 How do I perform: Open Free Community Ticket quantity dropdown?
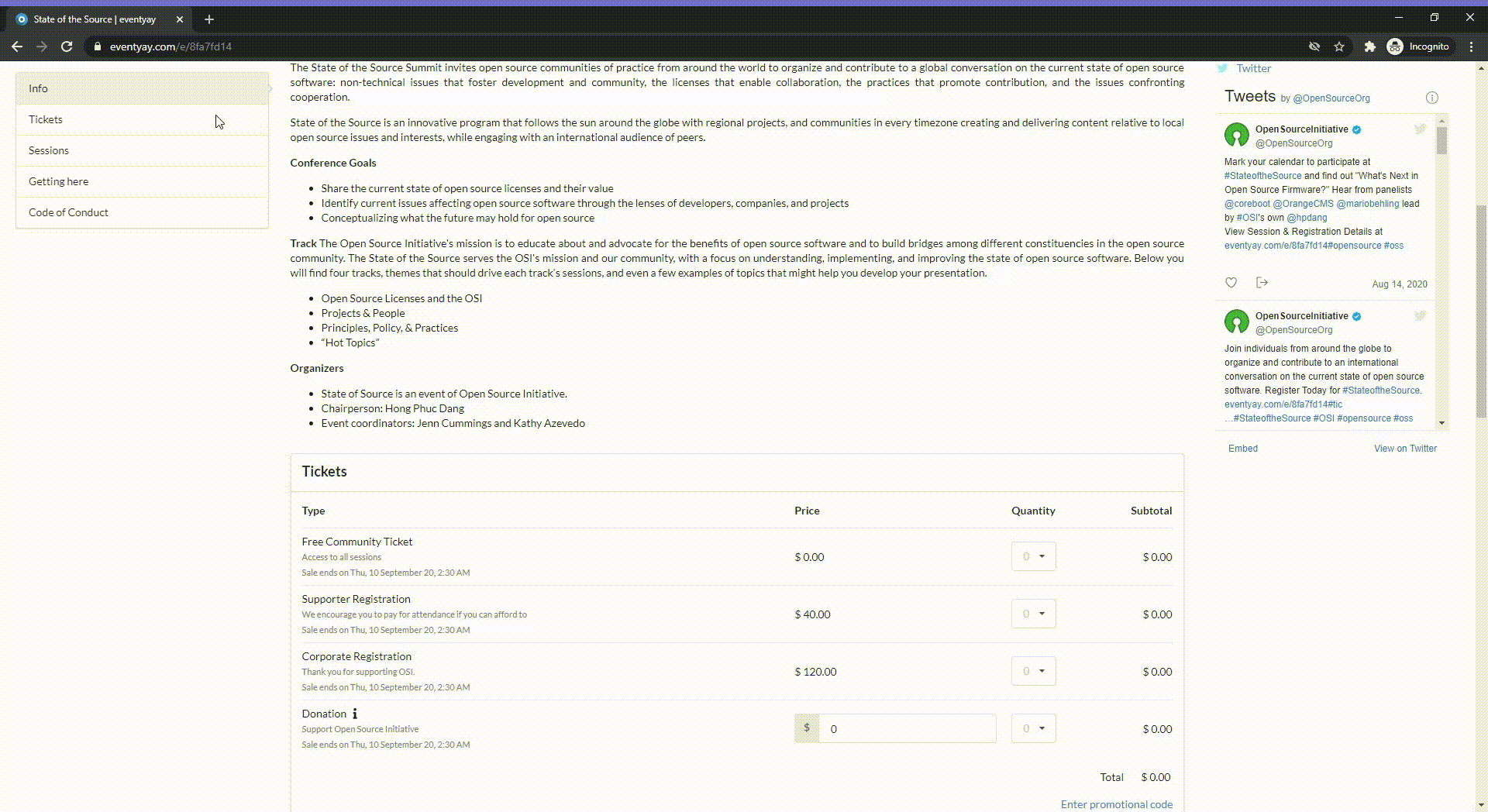1033,556
